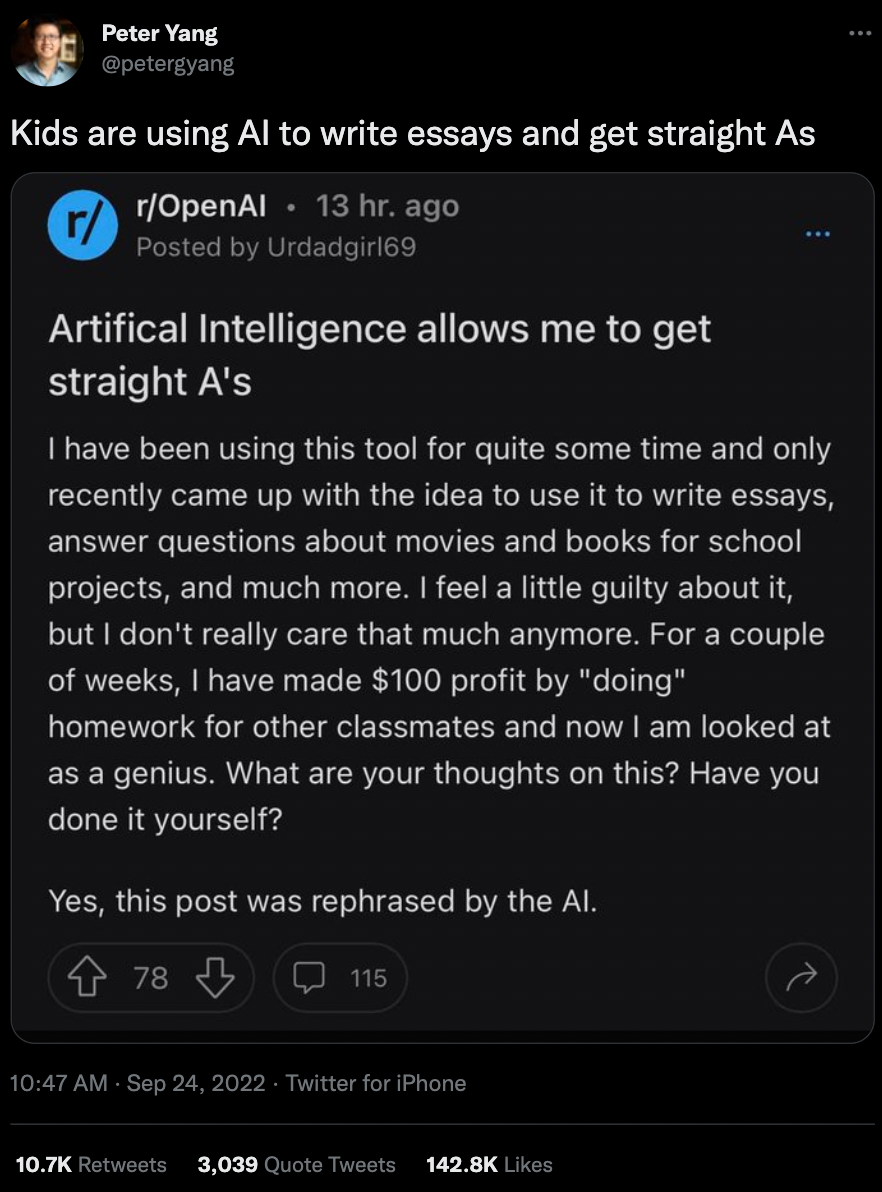View the 142.8K Likes list
The width and height of the screenshot is (882, 1192).
click(x=489, y=1164)
